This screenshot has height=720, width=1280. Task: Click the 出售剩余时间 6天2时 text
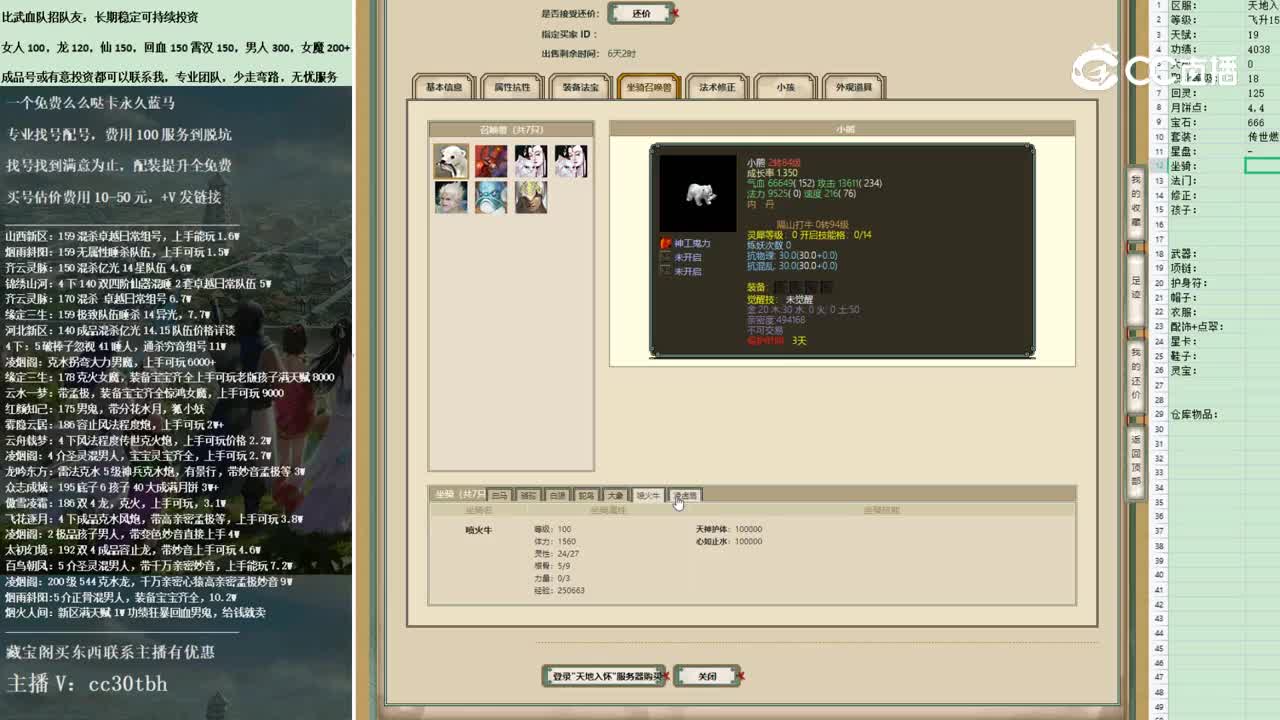click(x=588, y=53)
